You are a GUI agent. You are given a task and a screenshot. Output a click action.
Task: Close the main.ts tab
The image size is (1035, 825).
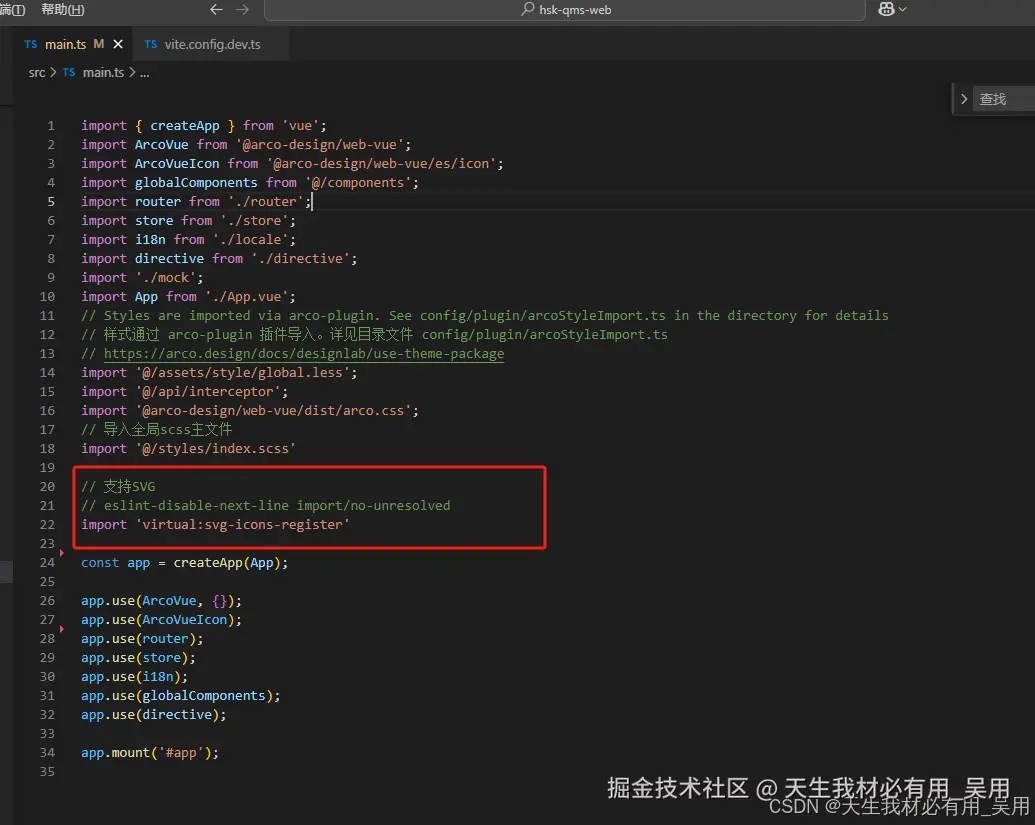(x=117, y=44)
